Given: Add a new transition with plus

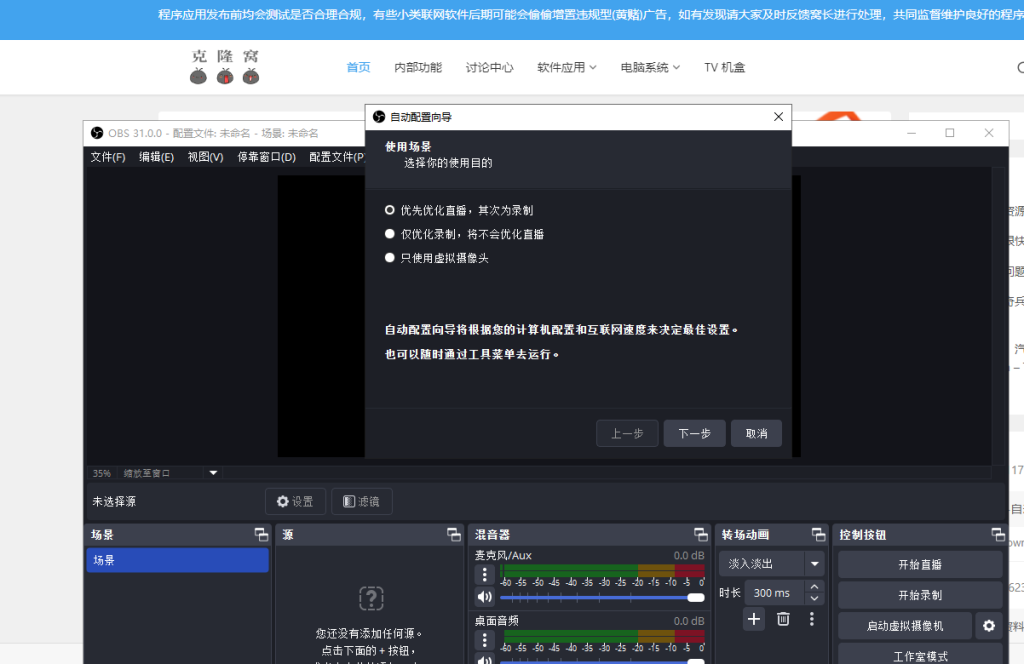Looking at the screenshot, I should point(754,618).
